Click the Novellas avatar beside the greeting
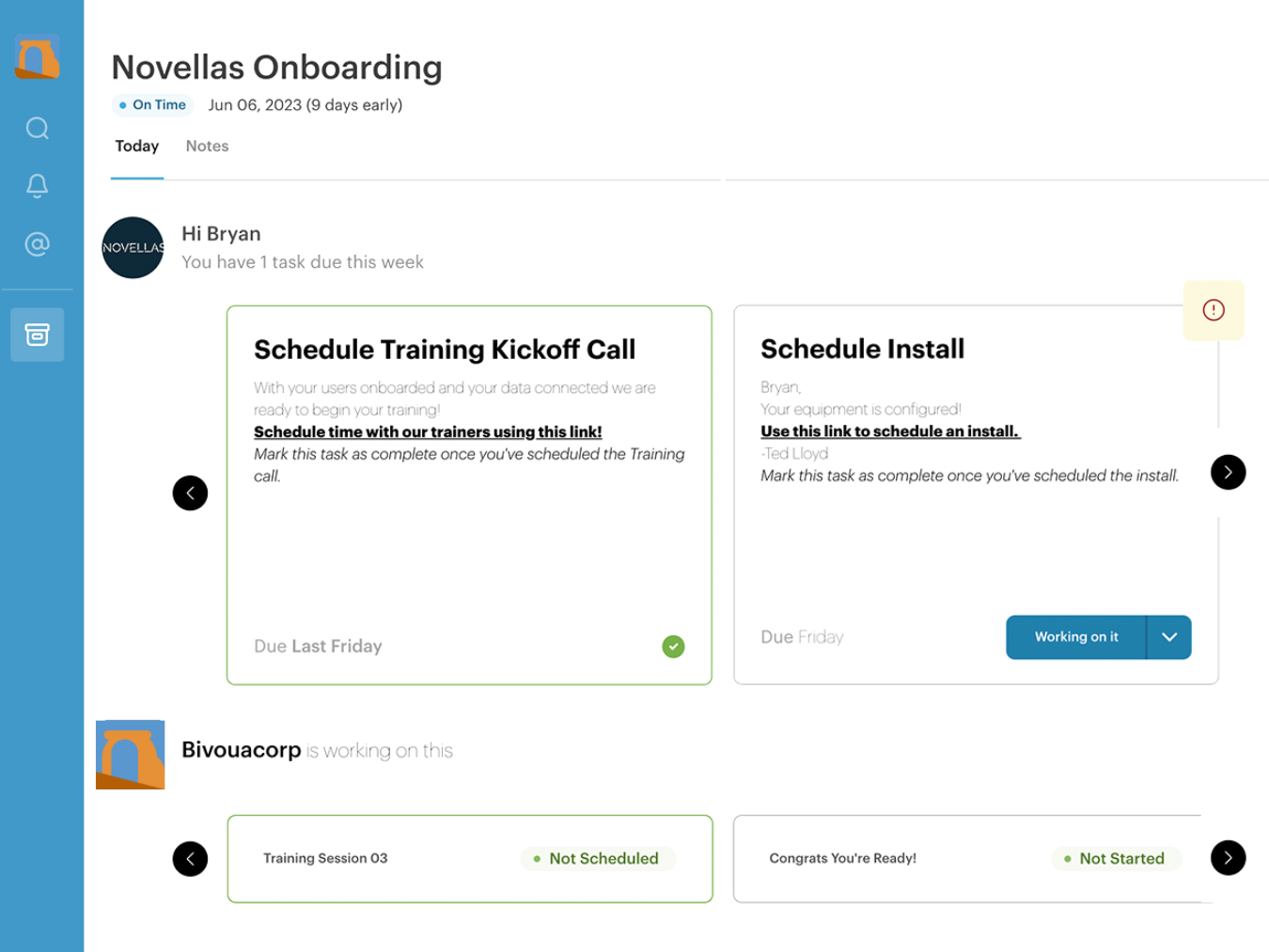 pyautogui.click(x=133, y=247)
